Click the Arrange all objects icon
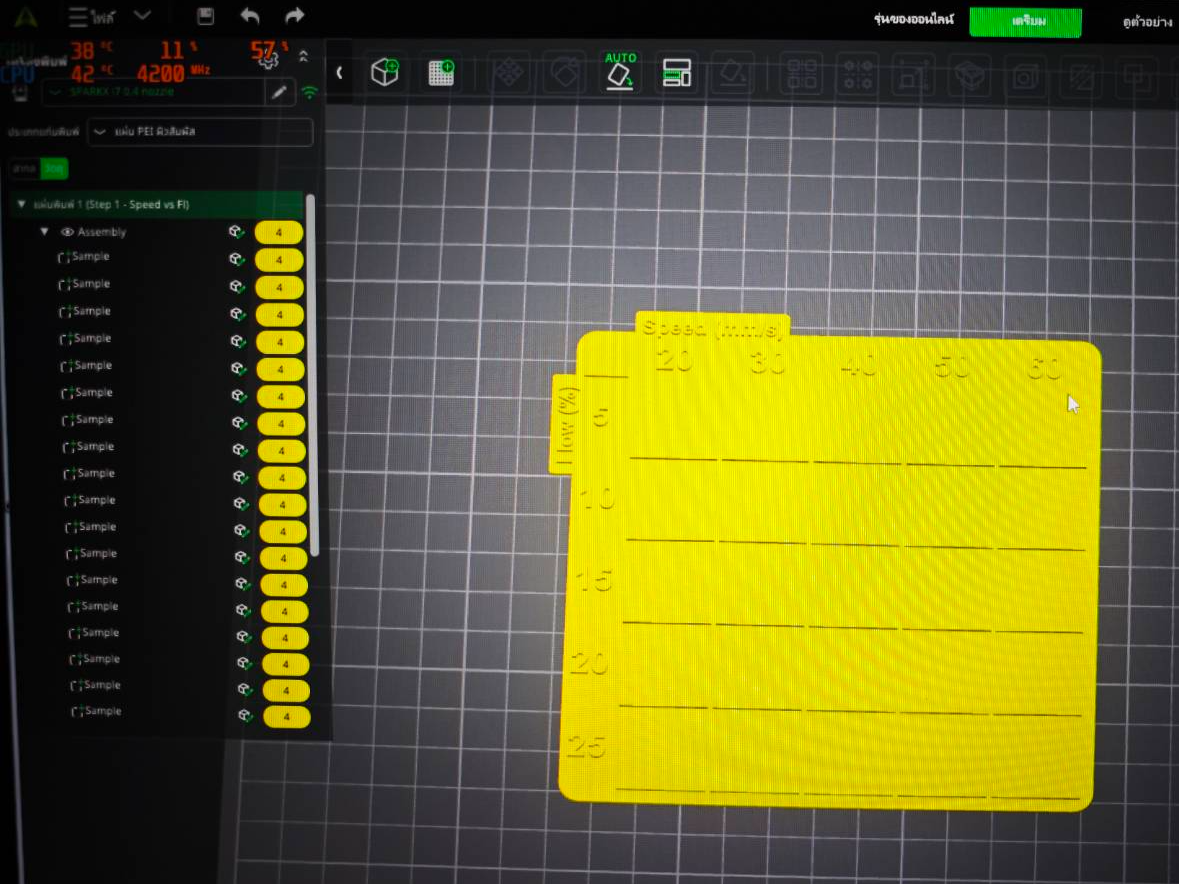 (x=677, y=74)
